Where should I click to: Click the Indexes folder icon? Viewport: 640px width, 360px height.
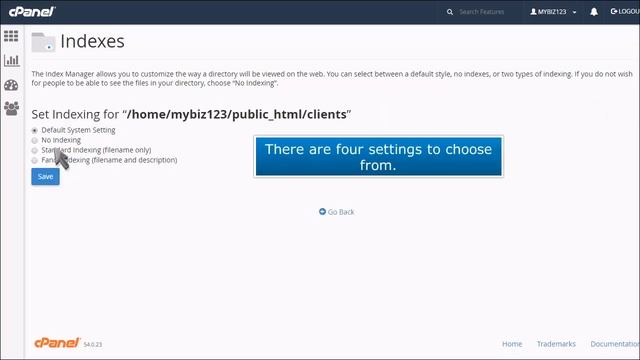(x=43, y=42)
